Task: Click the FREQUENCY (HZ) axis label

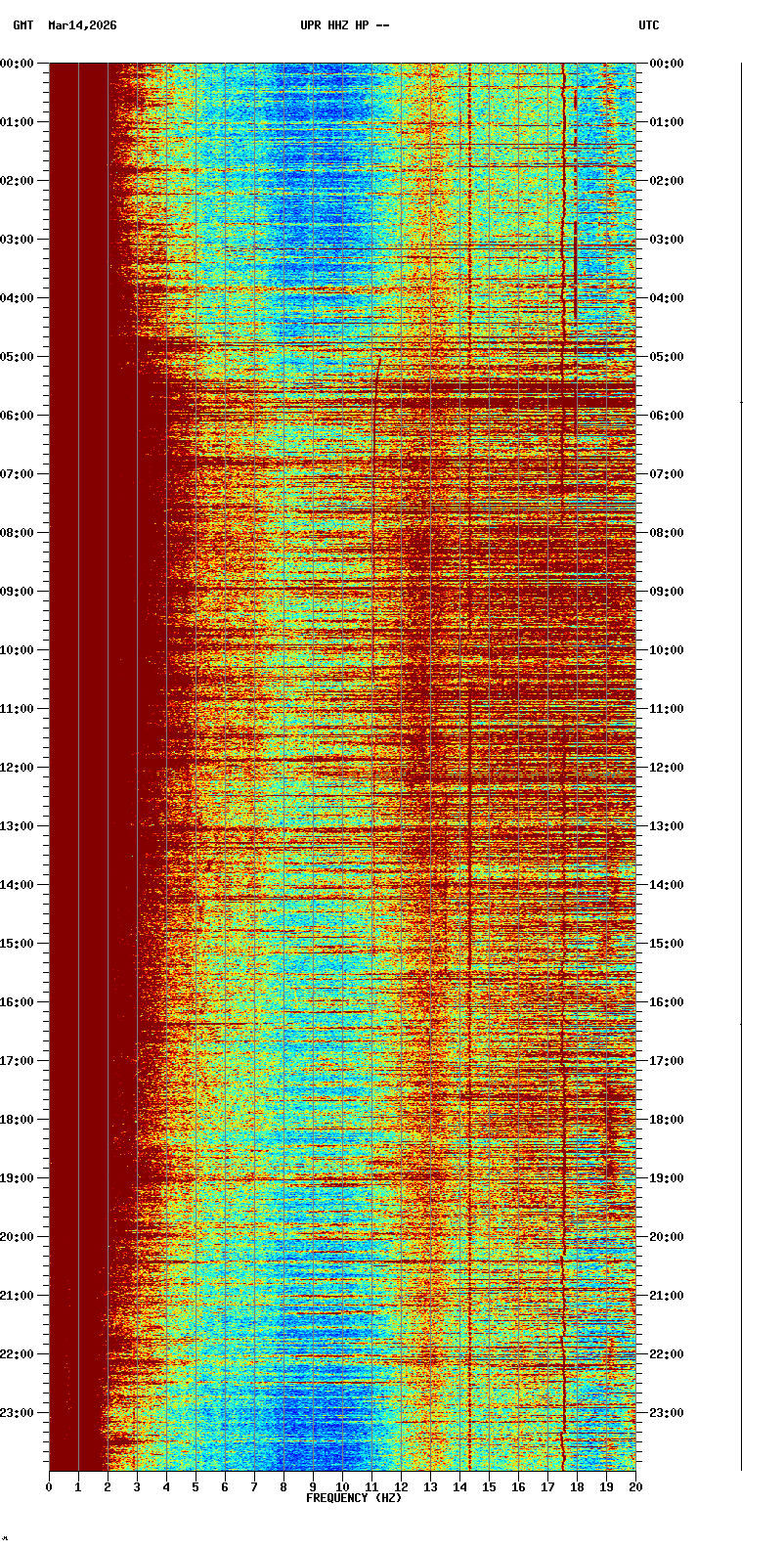Action: (x=354, y=1498)
